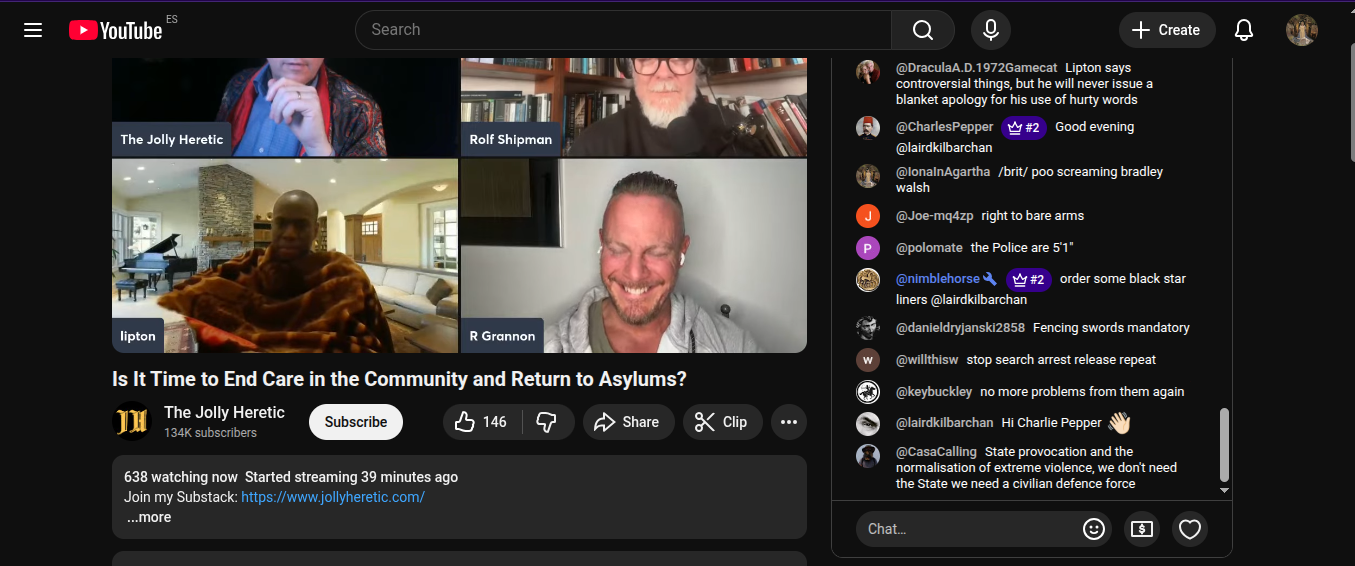Screen dimensions: 1355x566
Task: Start voice search with microphone icon
Action: coord(991,30)
